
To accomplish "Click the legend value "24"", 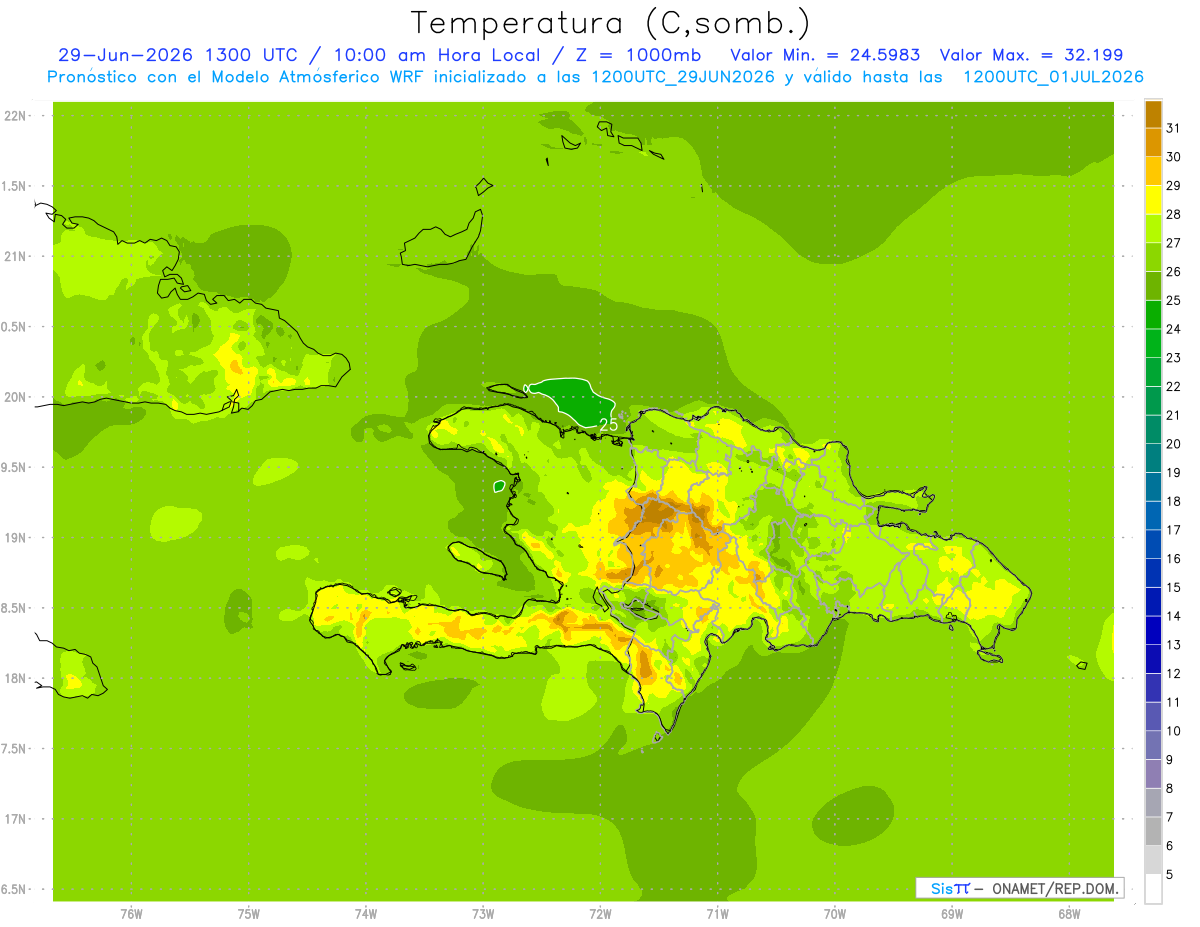I will pyautogui.click(x=1174, y=329).
